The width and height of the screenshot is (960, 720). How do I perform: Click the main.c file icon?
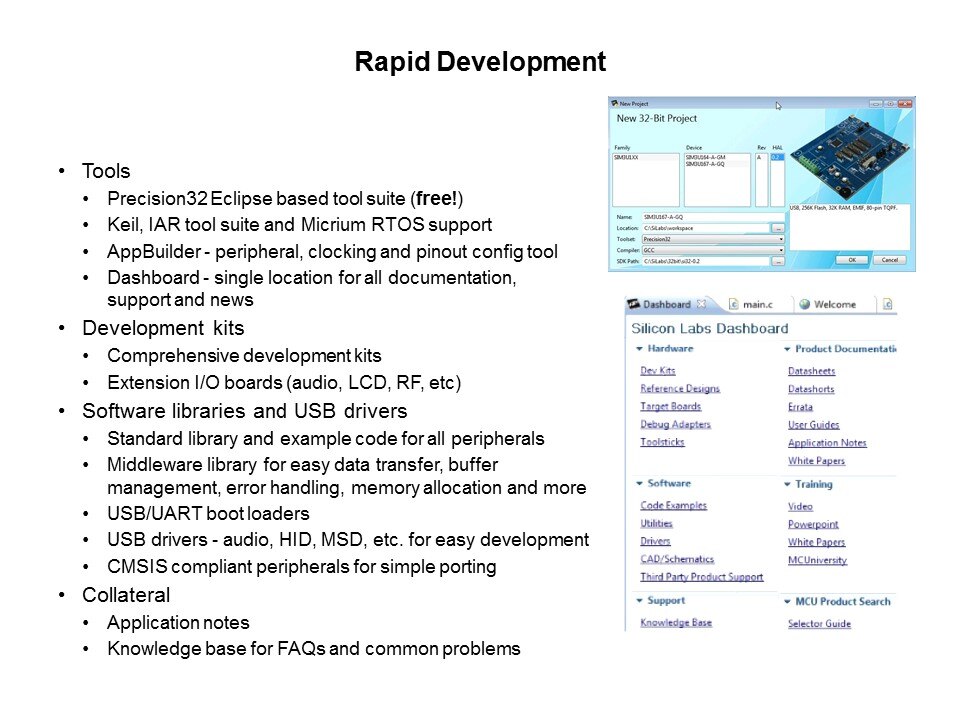click(732, 304)
